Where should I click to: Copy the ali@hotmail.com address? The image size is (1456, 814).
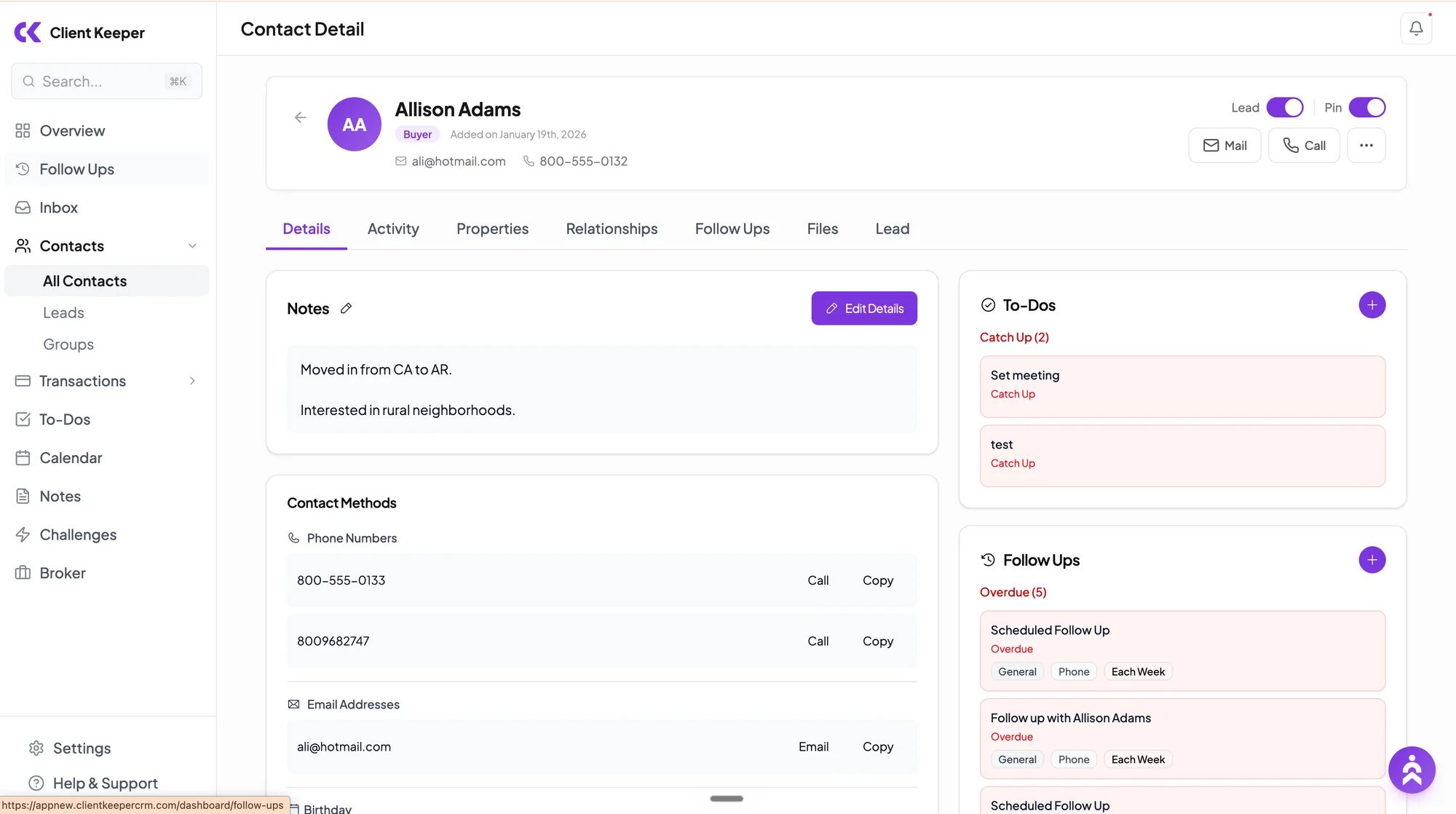tap(878, 746)
